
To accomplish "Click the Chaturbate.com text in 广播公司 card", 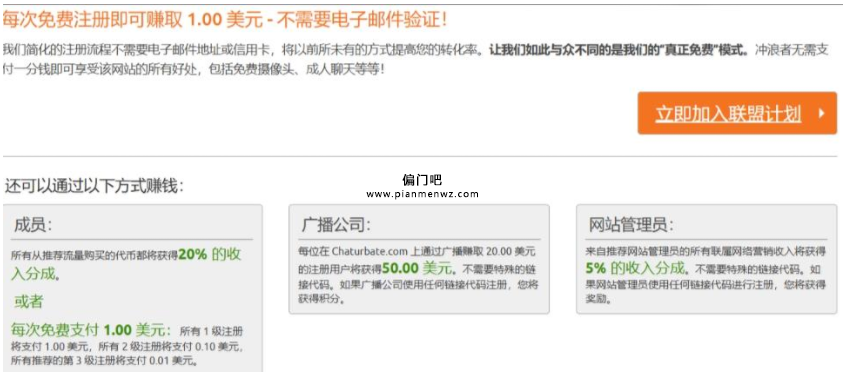I will click(370, 252).
